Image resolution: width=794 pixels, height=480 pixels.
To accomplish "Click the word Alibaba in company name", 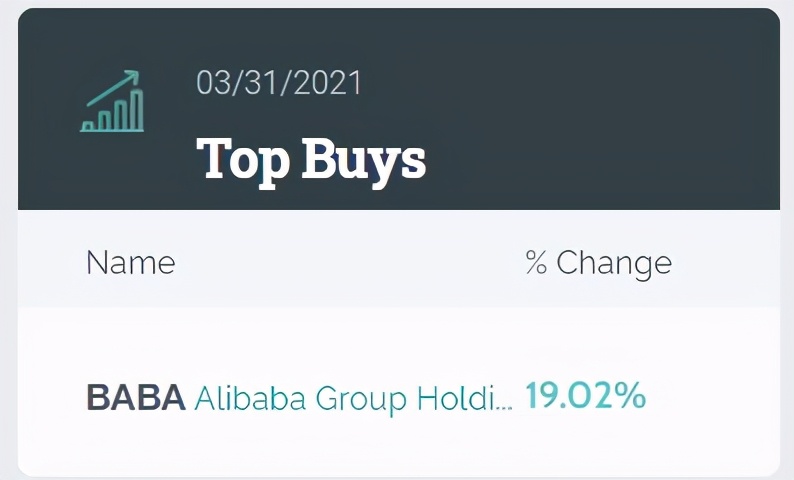I will [250, 398].
